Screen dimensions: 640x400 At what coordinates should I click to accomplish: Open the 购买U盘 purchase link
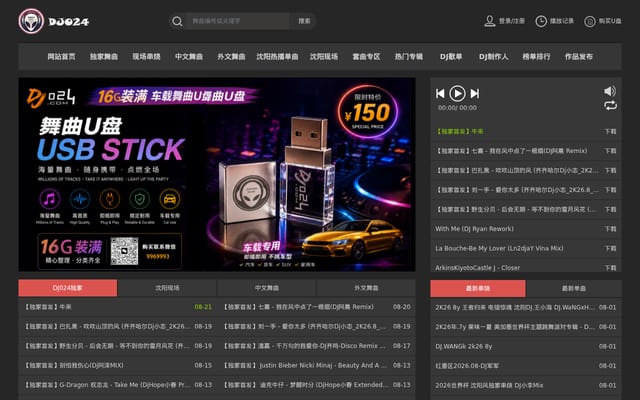610,21
